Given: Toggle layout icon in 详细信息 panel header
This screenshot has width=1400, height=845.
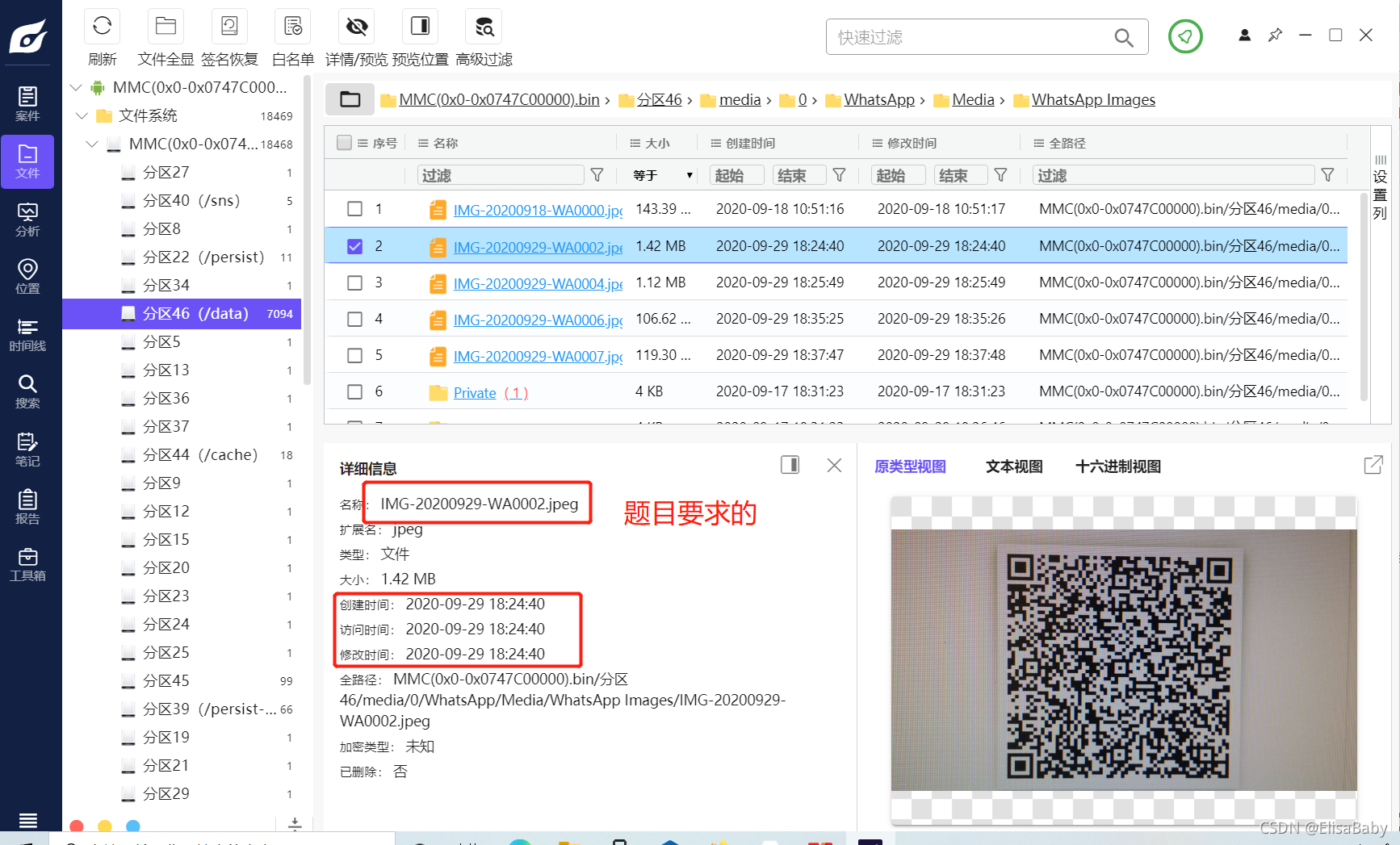Looking at the screenshot, I should tap(790, 465).
